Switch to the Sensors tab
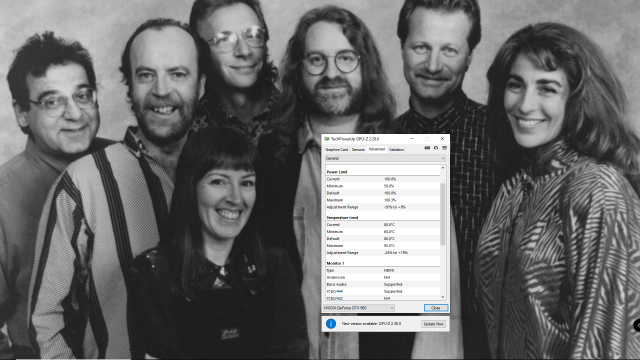 click(x=358, y=150)
